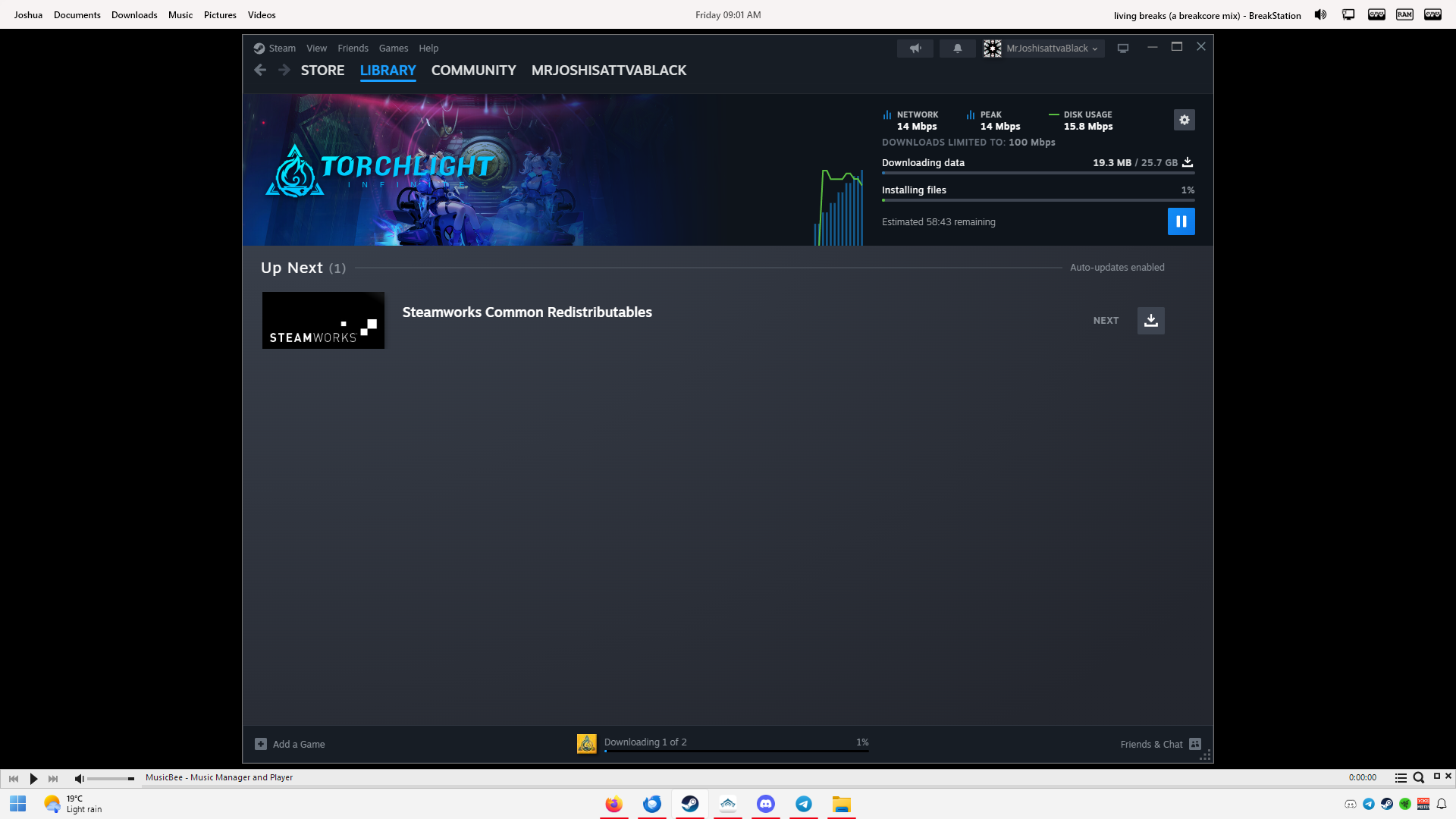Open download settings gear icon
The width and height of the screenshot is (1456, 819).
pos(1185,120)
